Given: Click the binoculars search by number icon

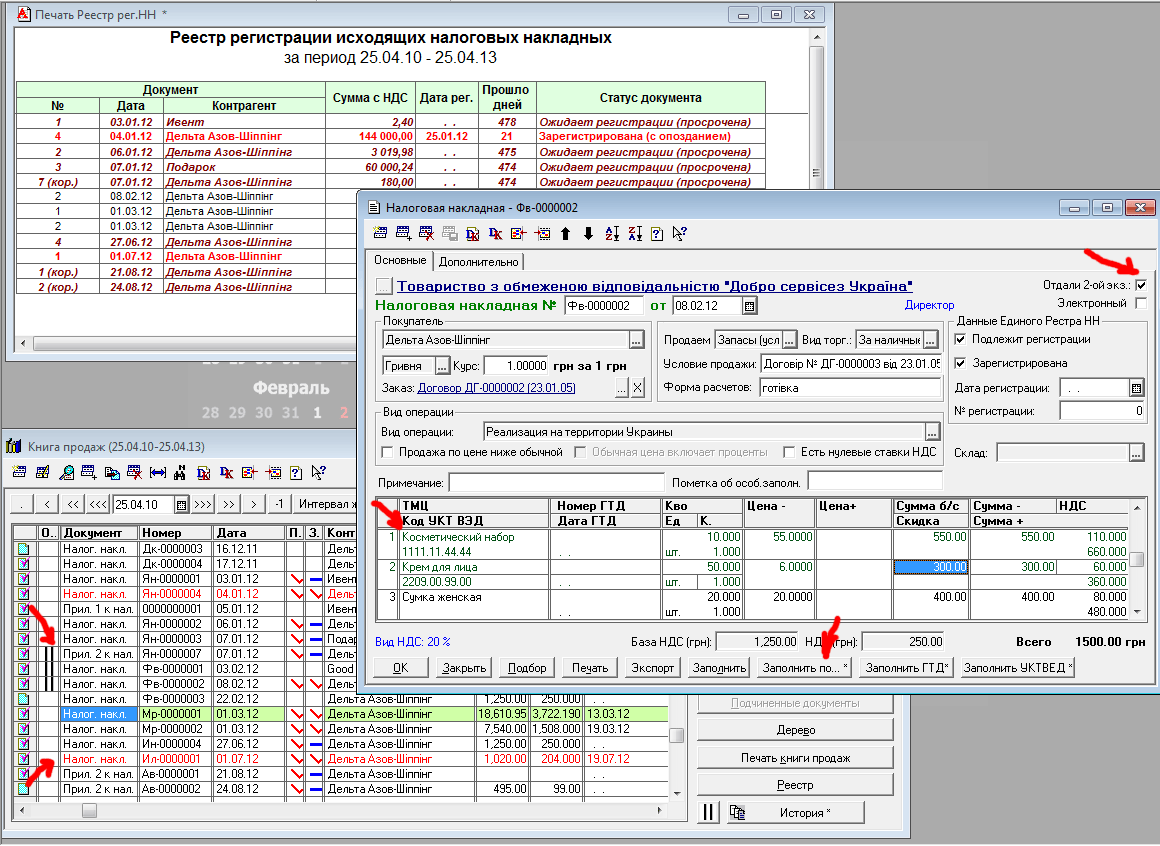Looking at the screenshot, I should [x=181, y=473].
